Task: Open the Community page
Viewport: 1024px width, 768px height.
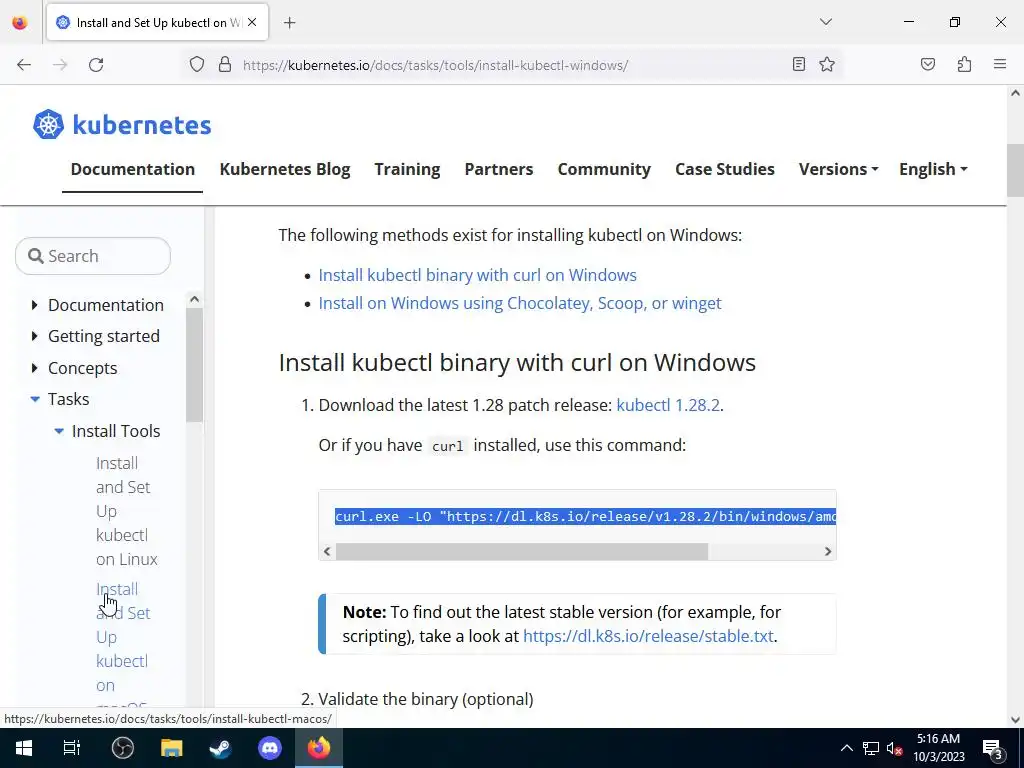Action: pos(604,169)
